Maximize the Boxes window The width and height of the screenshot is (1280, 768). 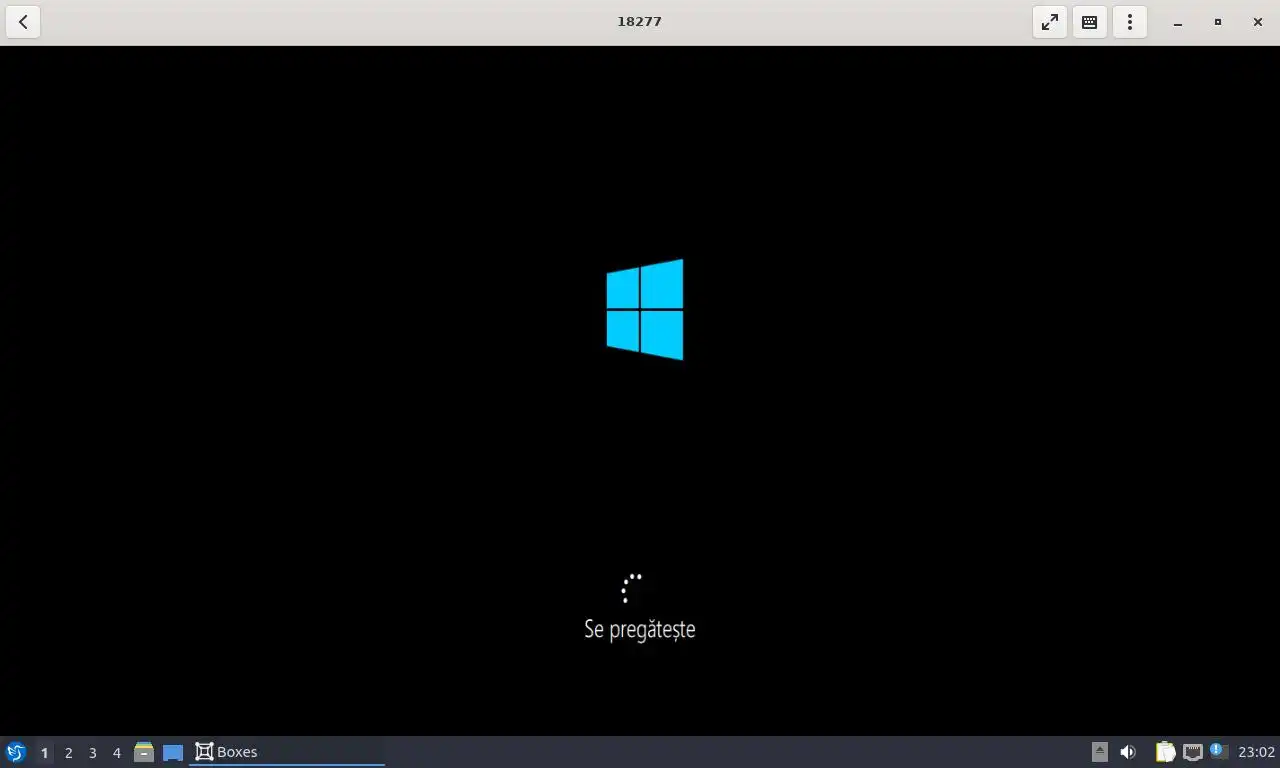[1218, 22]
